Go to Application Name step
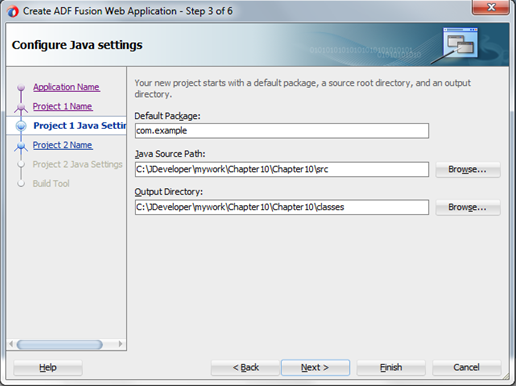Image resolution: width=516 pixels, height=386 pixels. pyautogui.click(x=66, y=87)
